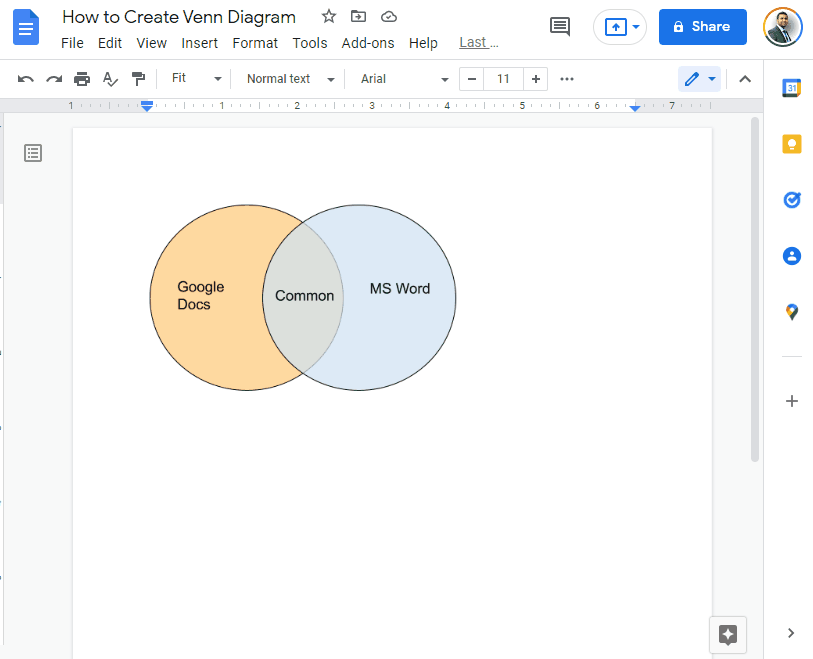Screen dimensions: 813x659
Task: Open Last edit version history link
Action: click(x=477, y=43)
